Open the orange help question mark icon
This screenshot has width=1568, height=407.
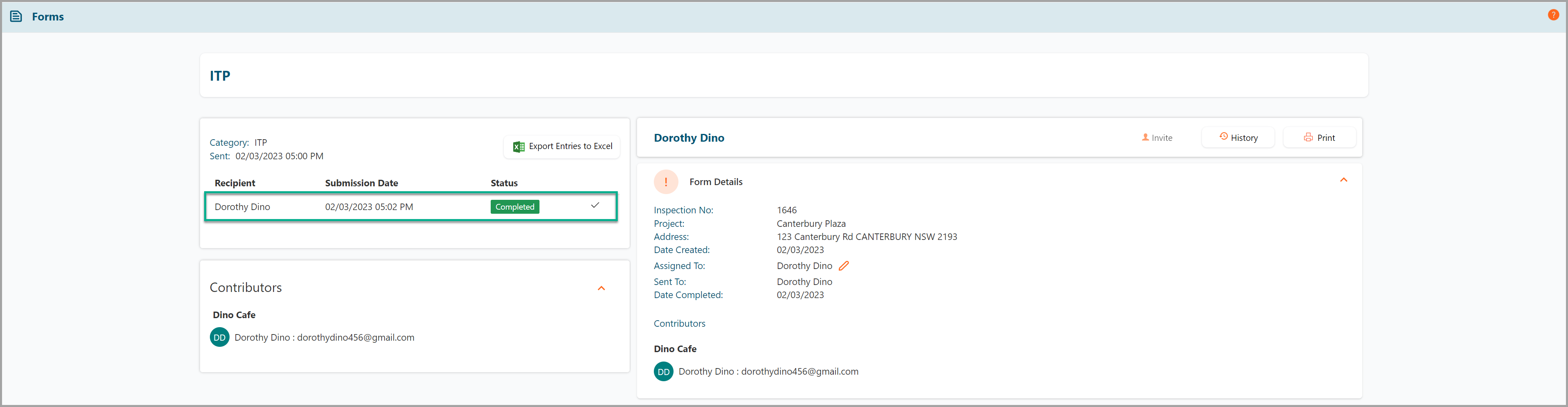(x=1553, y=15)
